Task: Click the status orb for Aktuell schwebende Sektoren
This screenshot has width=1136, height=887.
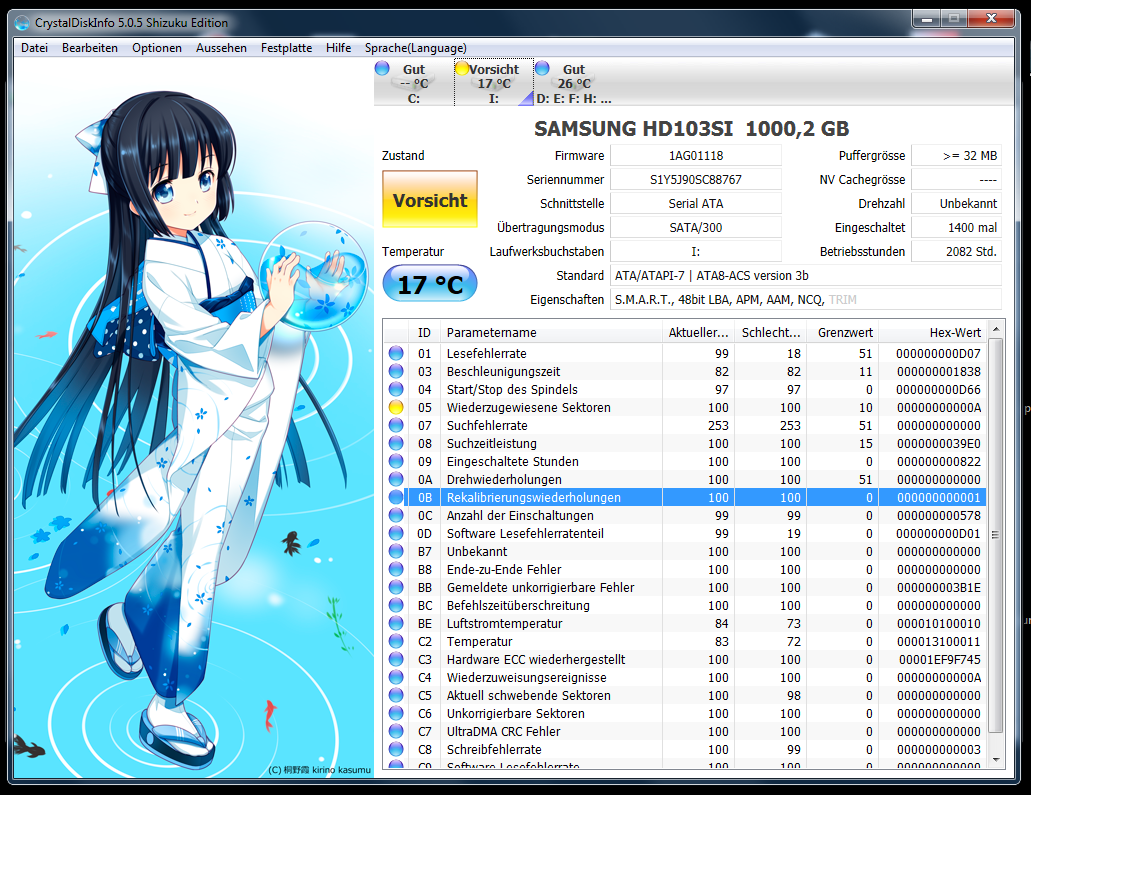Action: point(396,695)
